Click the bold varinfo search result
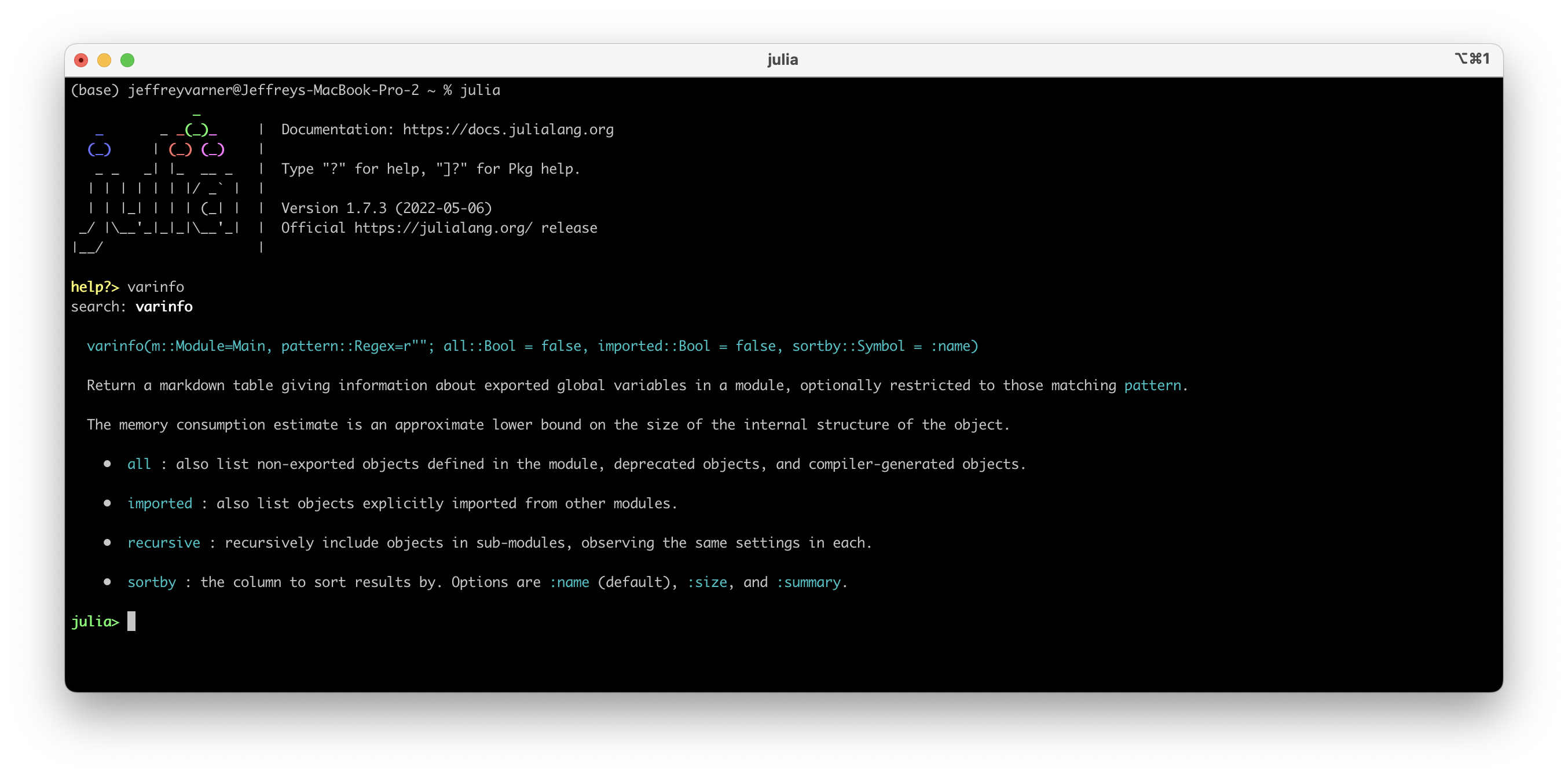Image resolution: width=1568 pixels, height=778 pixels. pos(164,306)
